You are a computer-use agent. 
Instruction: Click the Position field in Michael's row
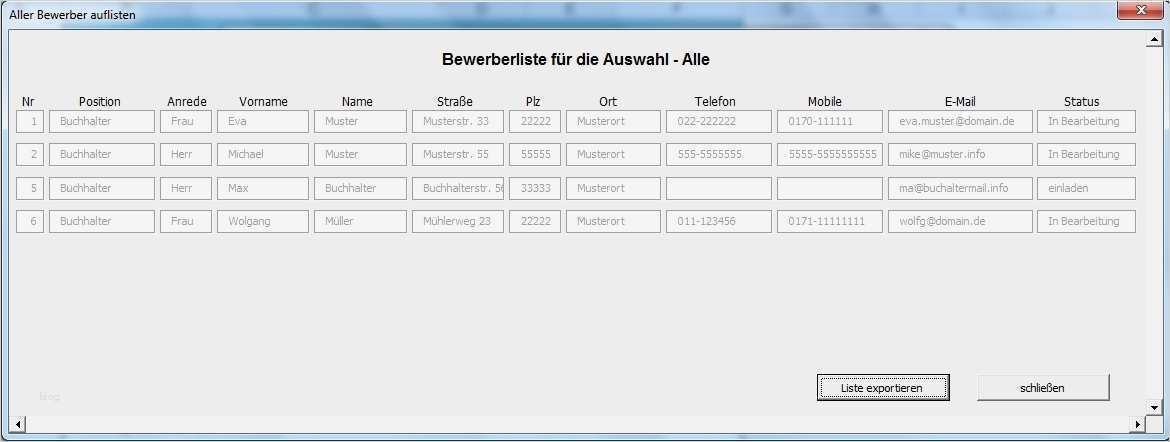click(x=101, y=155)
